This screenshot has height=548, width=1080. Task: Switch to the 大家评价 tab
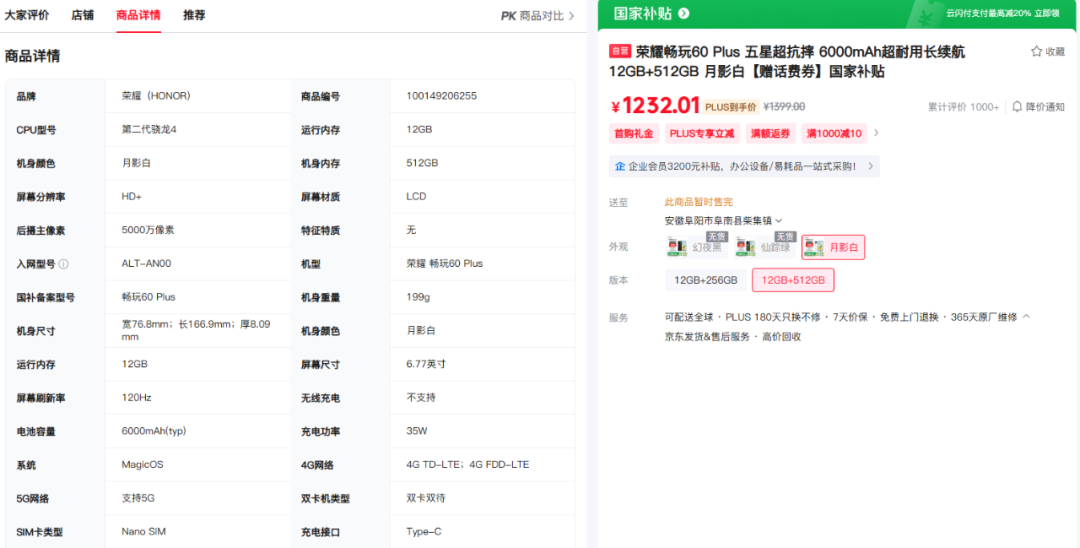pos(27,15)
